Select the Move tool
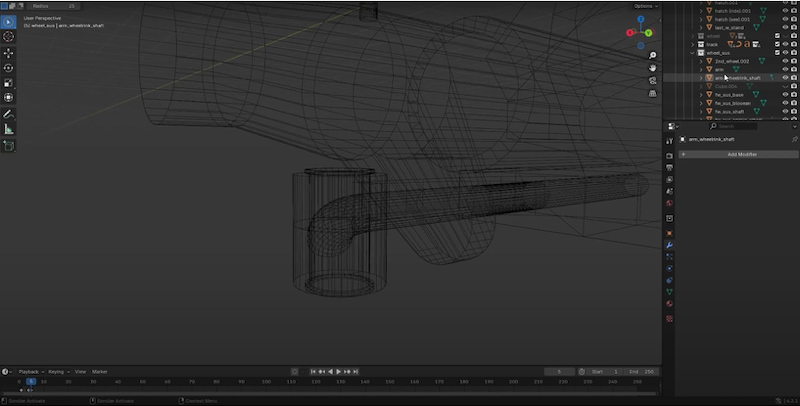 click(9, 53)
